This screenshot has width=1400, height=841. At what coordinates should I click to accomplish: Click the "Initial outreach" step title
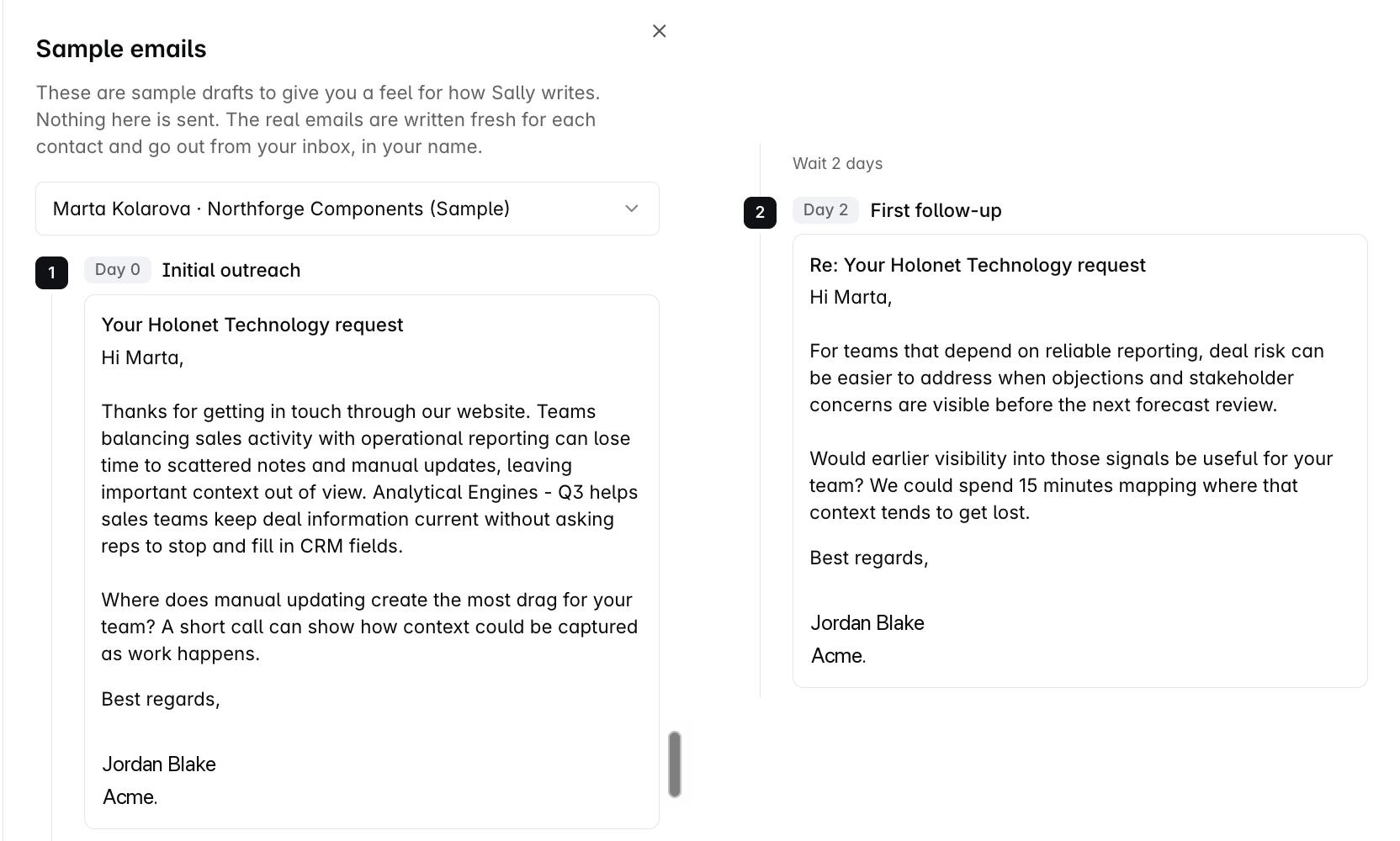(231, 270)
